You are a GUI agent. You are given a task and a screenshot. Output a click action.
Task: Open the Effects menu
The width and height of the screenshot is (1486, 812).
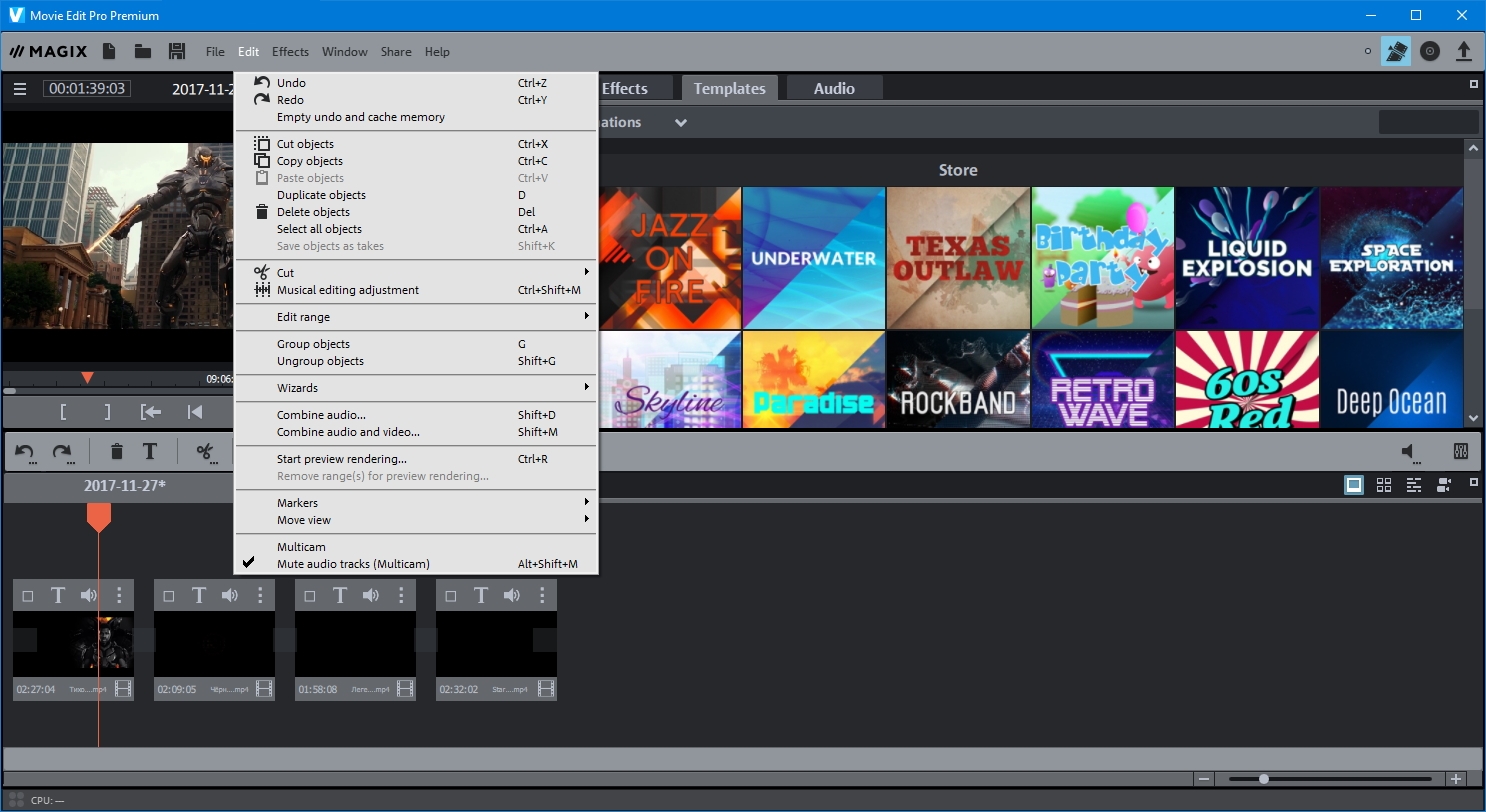[290, 52]
